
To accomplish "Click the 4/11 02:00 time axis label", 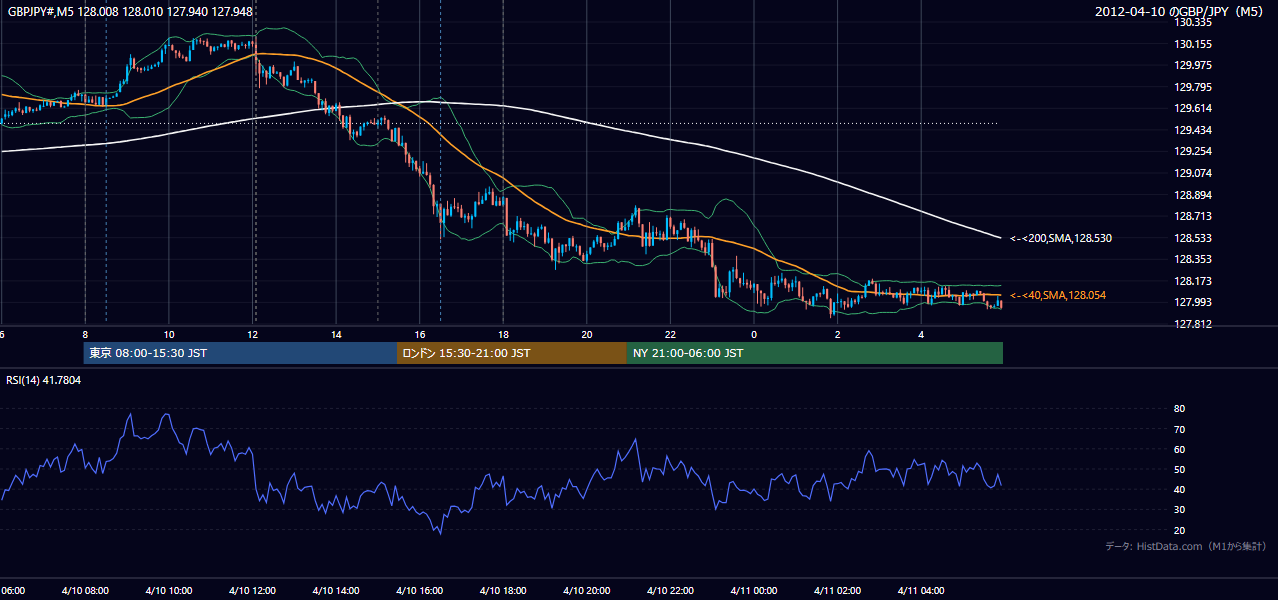I will pos(836,591).
